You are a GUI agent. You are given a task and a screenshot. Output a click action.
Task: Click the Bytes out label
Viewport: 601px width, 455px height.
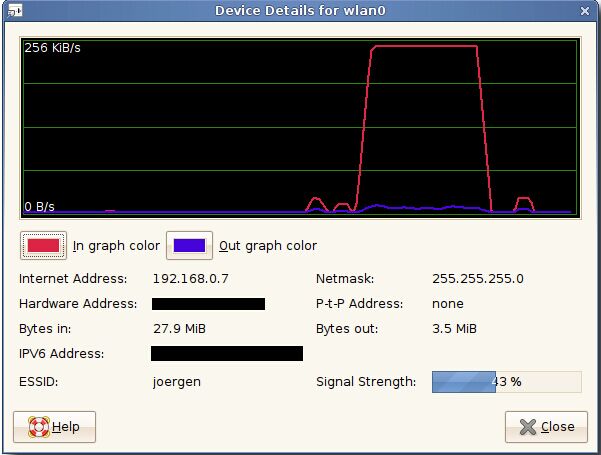[347, 329]
